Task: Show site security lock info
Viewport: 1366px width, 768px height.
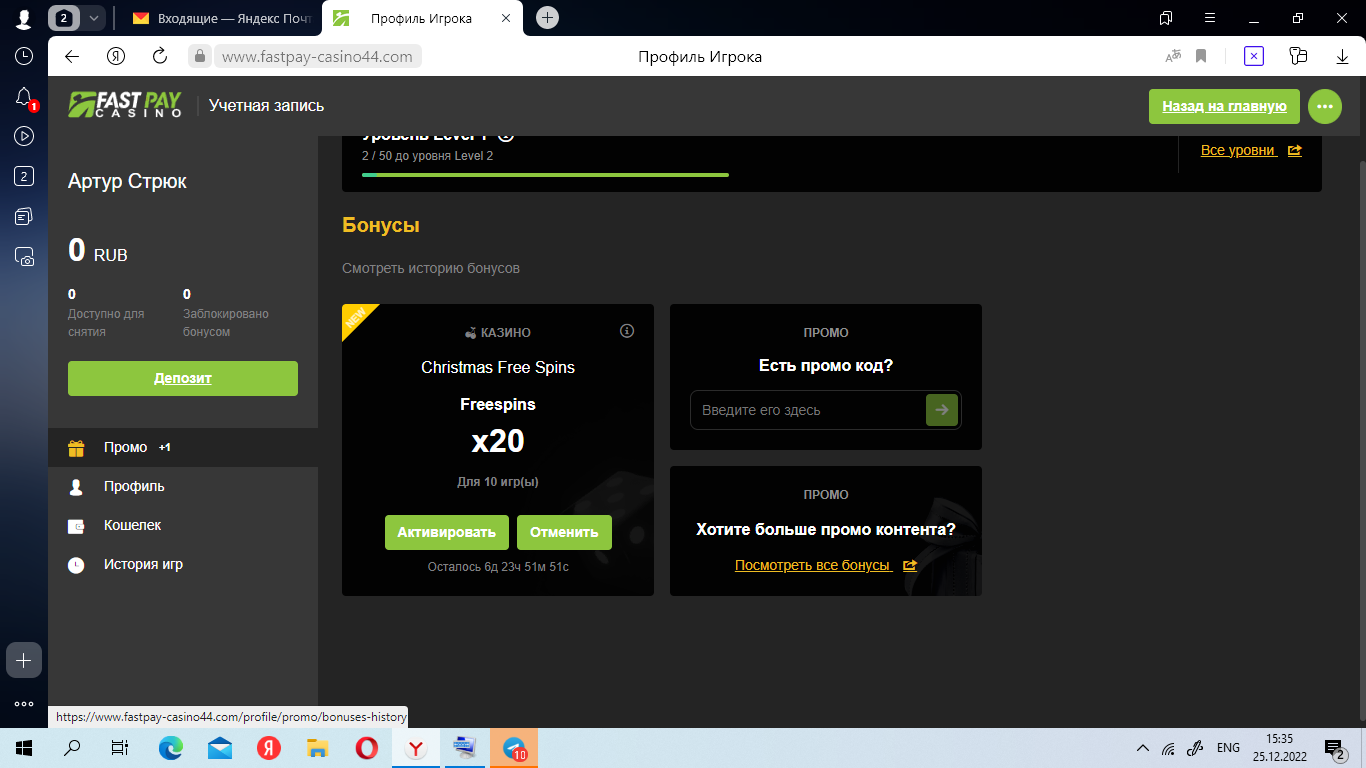Action: coord(200,57)
